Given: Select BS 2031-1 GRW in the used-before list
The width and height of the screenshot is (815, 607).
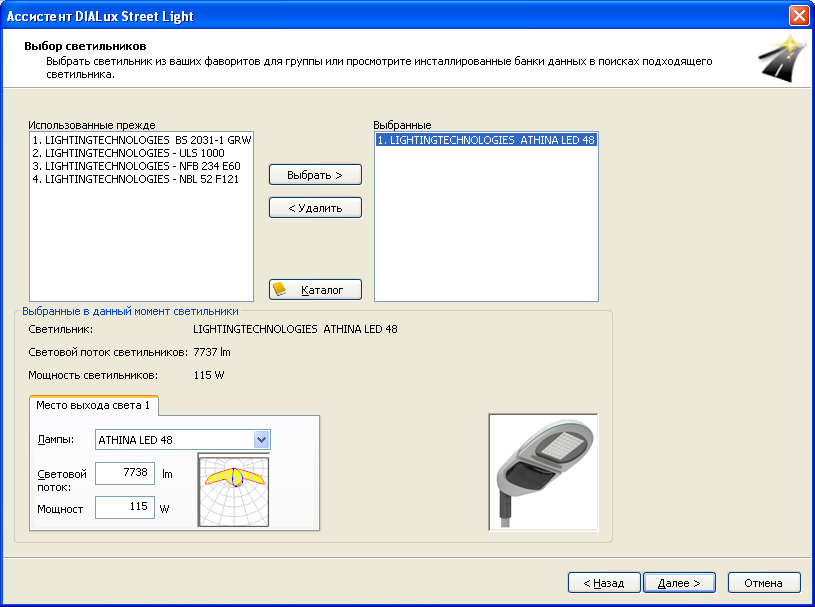Looking at the screenshot, I should click(x=141, y=140).
